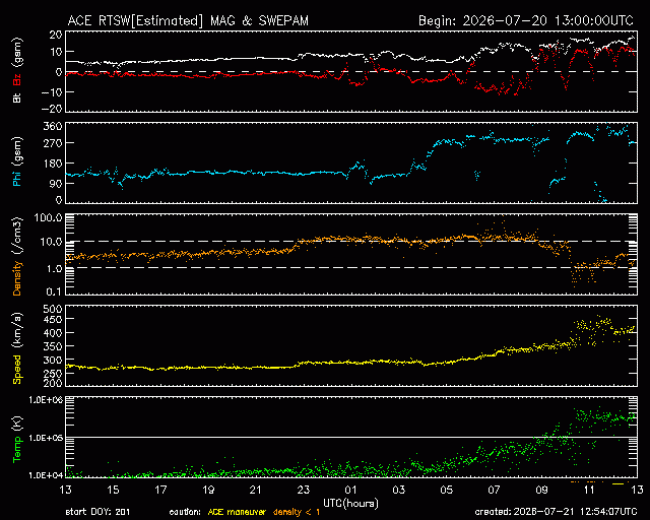Click the 'created: 2026-07-21 12:54:07UTC' text
The width and height of the screenshot is (650, 520).
click(x=556, y=512)
